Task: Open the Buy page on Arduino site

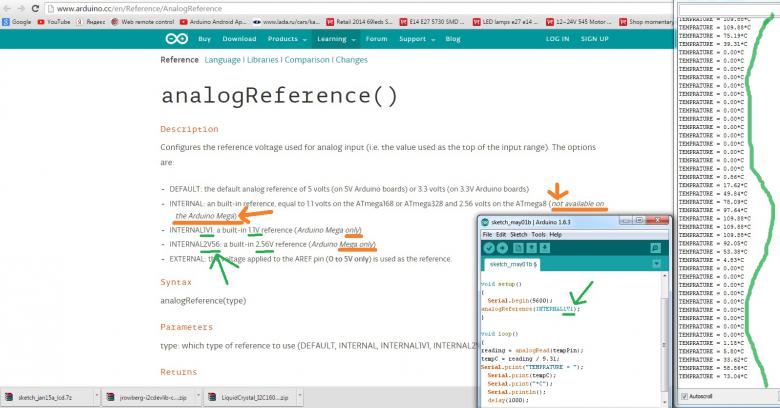Action: click(x=204, y=39)
